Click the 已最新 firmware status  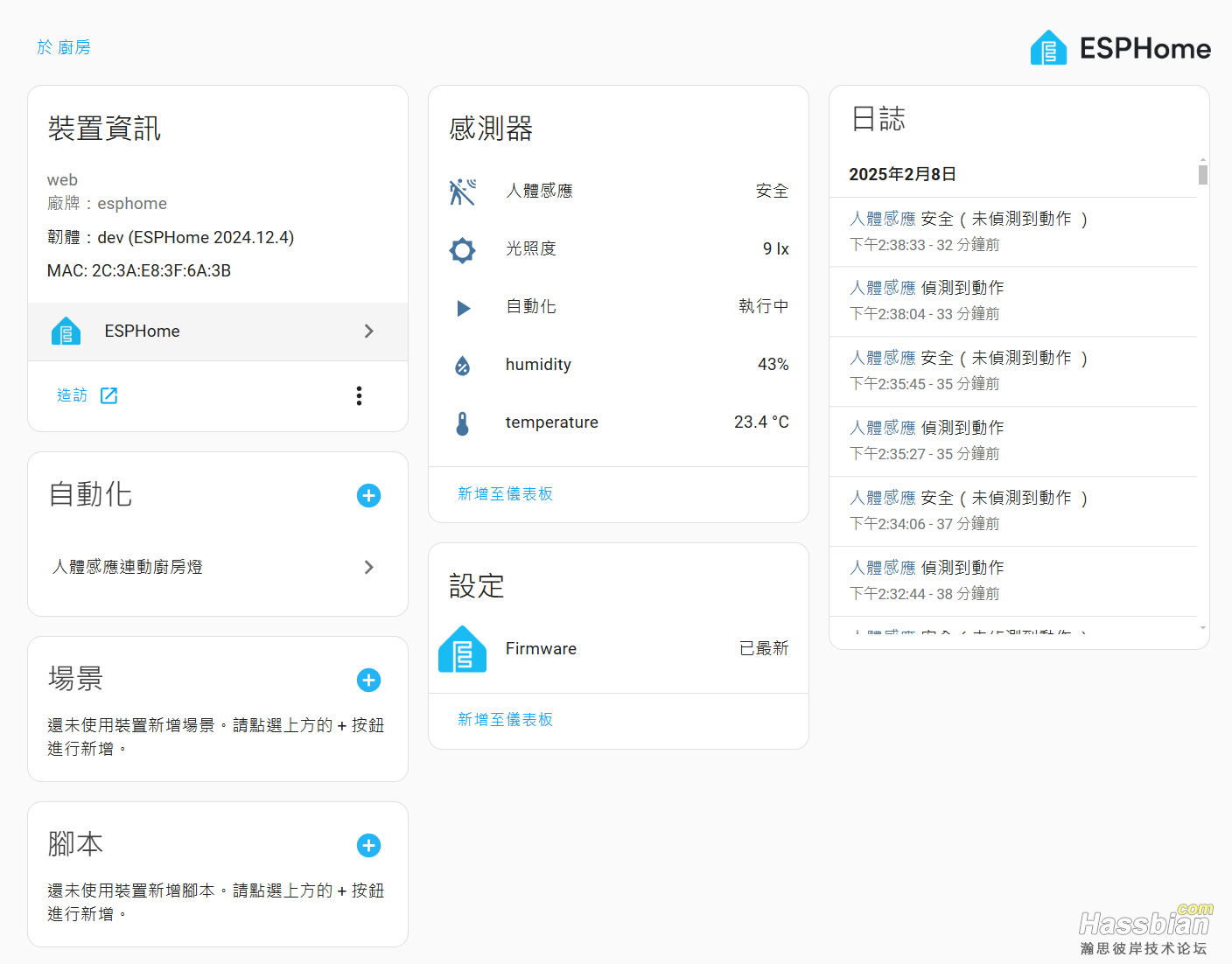point(764,649)
